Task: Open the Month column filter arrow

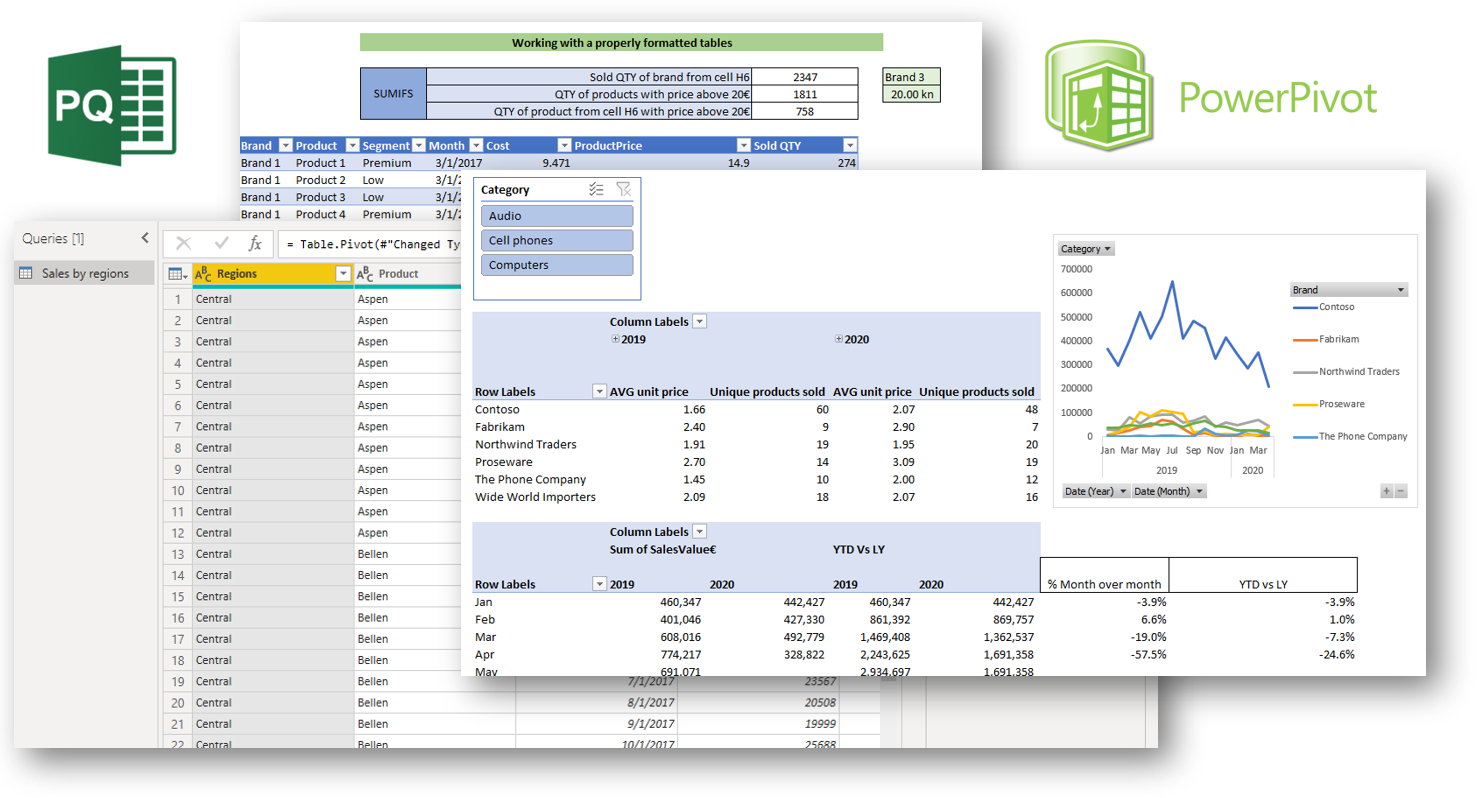Action: pos(476,146)
